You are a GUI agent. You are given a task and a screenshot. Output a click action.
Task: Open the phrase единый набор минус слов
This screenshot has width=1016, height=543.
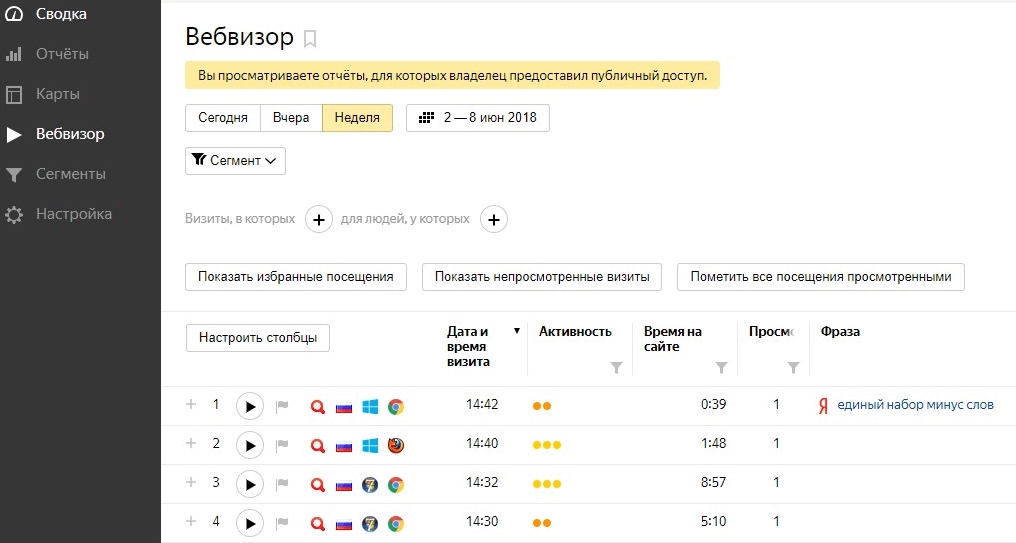(915, 405)
